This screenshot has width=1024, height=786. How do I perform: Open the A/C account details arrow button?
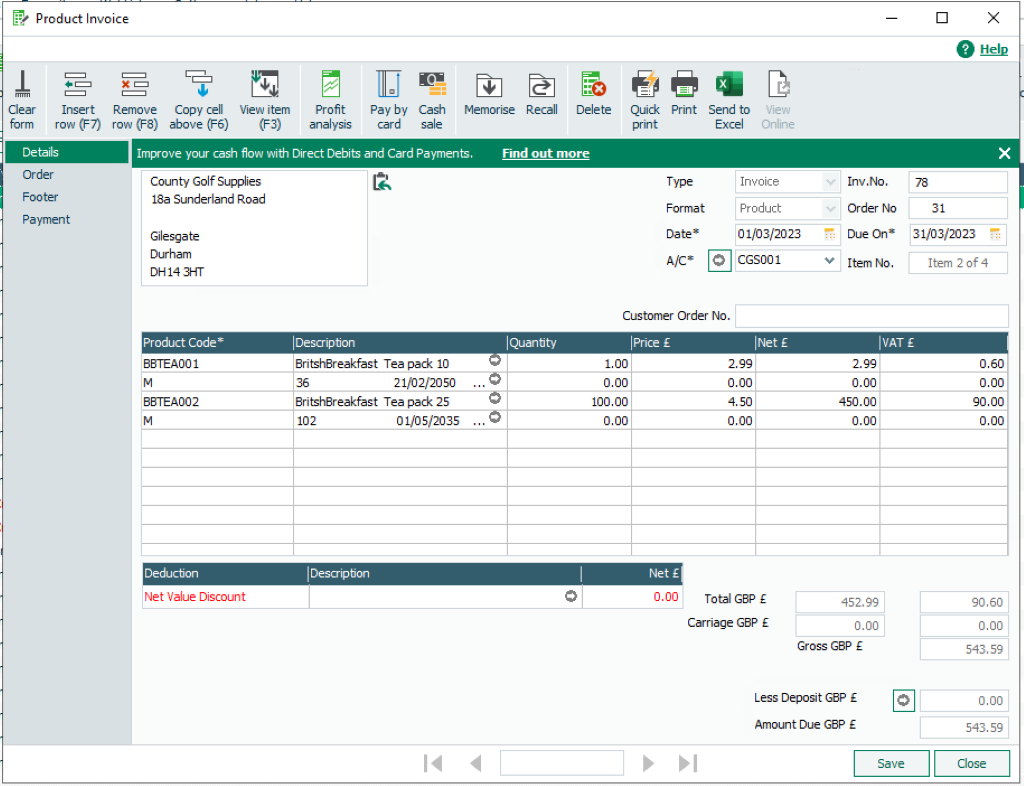(x=719, y=260)
